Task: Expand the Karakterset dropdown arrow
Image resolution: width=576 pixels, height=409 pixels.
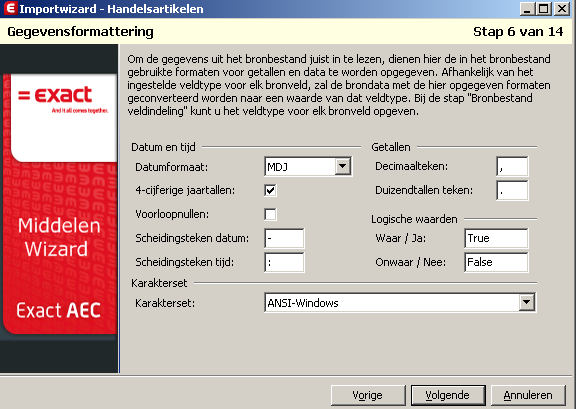Action: click(527, 302)
